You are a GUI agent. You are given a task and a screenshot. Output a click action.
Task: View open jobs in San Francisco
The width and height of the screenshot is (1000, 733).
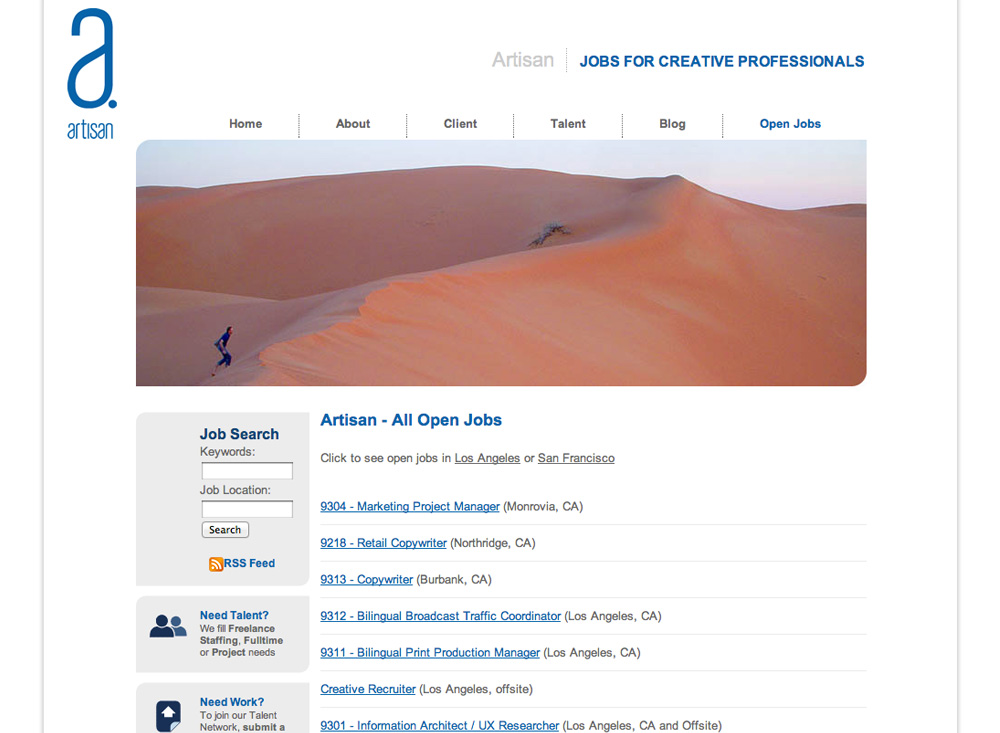pos(576,458)
